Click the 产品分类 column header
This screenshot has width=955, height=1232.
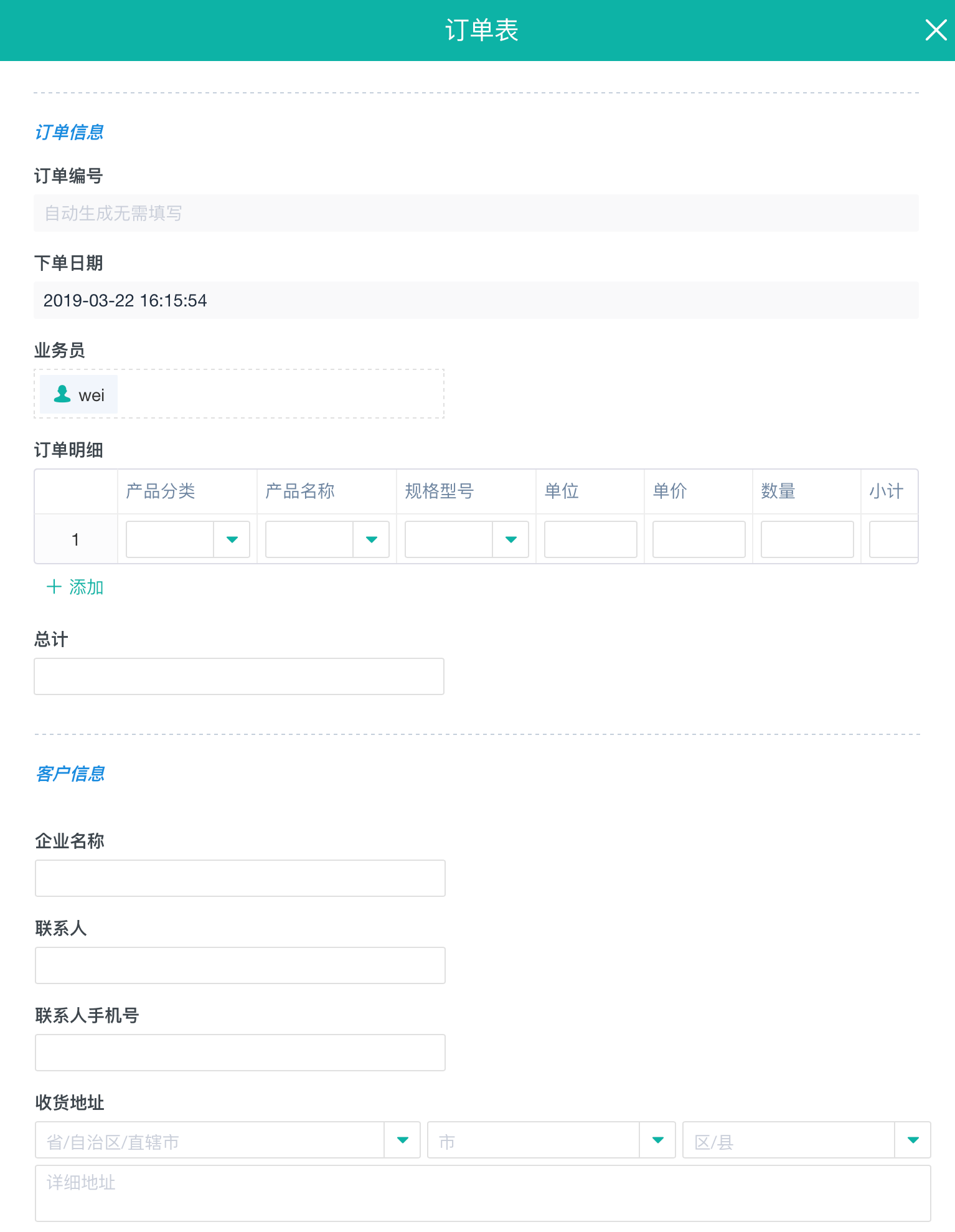coord(187,491)
